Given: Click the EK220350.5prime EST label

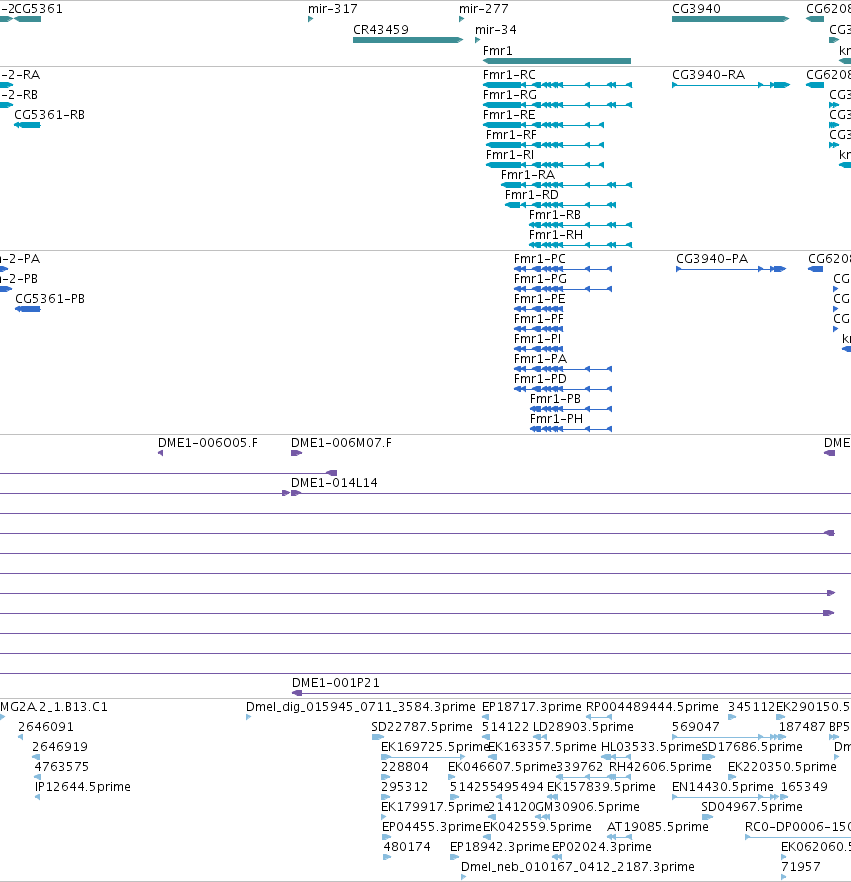Looking at the screenshot, I should click(x=782, y=767).
